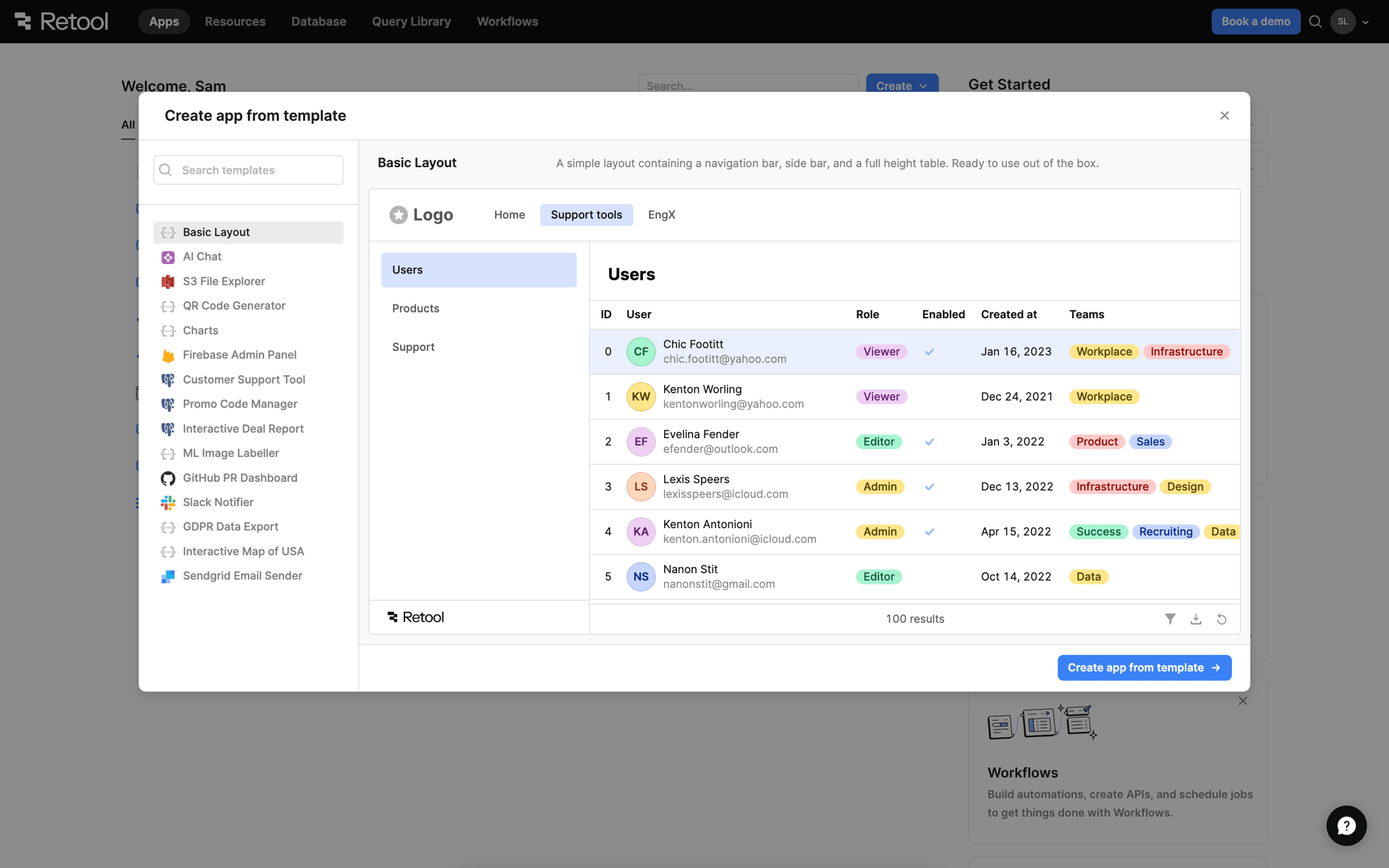Click the Customer Support Tool Postgres icon

pos(168,380)
